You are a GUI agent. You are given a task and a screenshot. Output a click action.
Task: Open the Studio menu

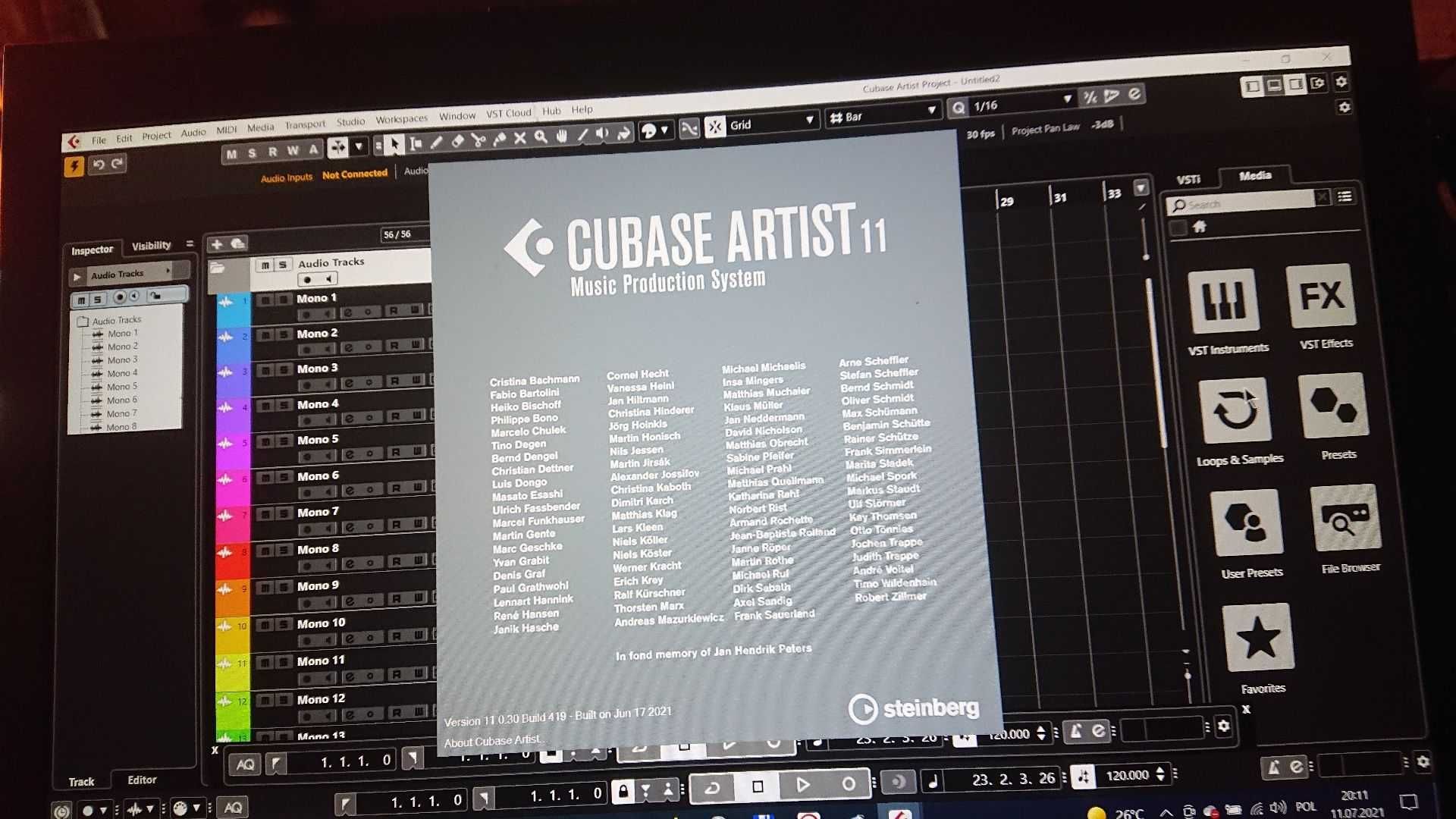350,121
